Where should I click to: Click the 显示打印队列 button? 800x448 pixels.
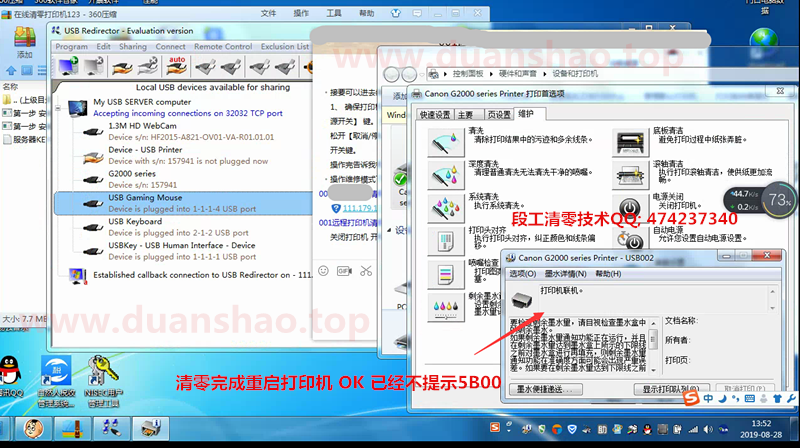pos(673,389)
